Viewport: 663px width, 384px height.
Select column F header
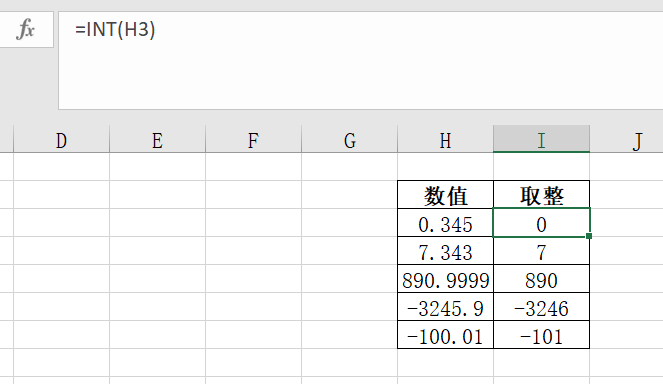point(253,139)
